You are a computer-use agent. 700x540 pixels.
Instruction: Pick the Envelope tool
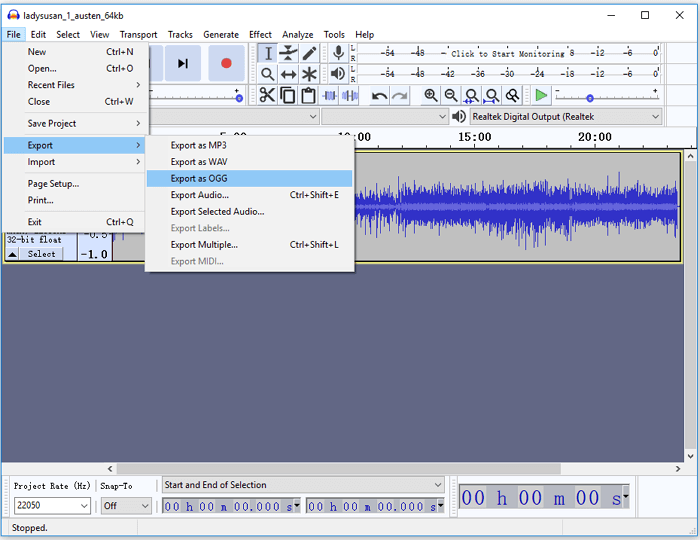(x=289, y=53)
